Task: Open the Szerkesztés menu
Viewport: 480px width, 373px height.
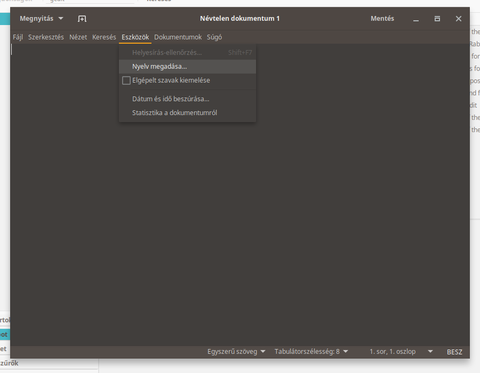Action: tap(46, 37)
